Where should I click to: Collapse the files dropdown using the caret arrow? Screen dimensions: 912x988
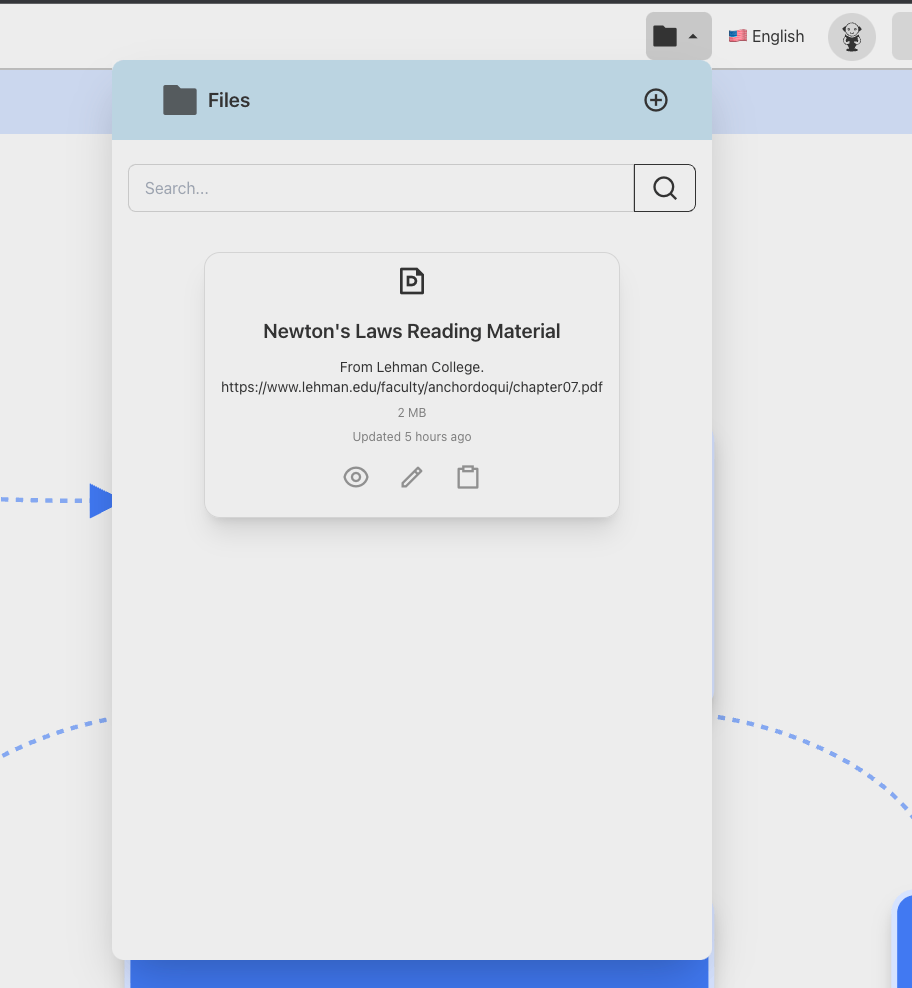694,37
